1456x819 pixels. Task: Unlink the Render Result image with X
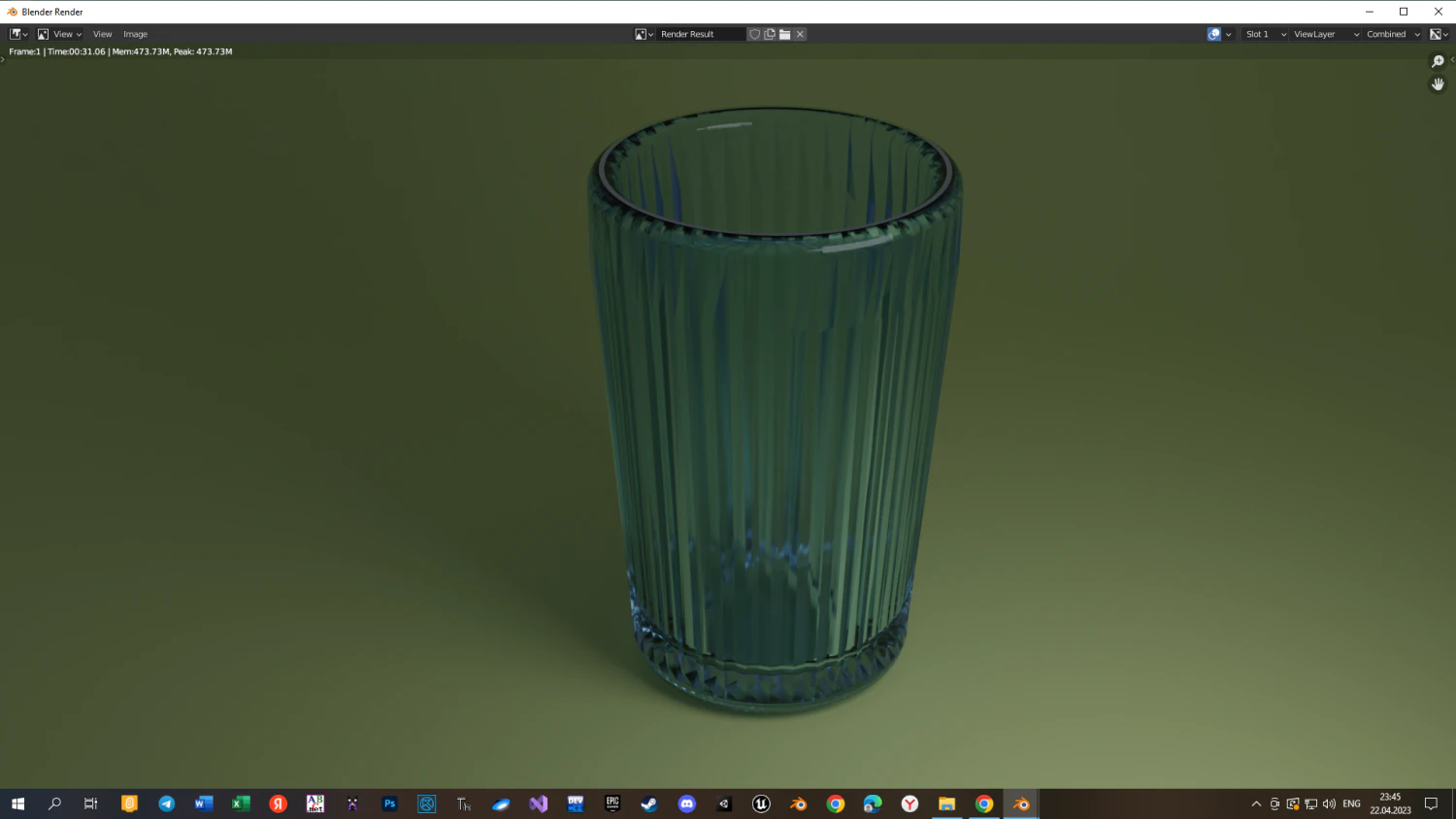click(800, 34)
